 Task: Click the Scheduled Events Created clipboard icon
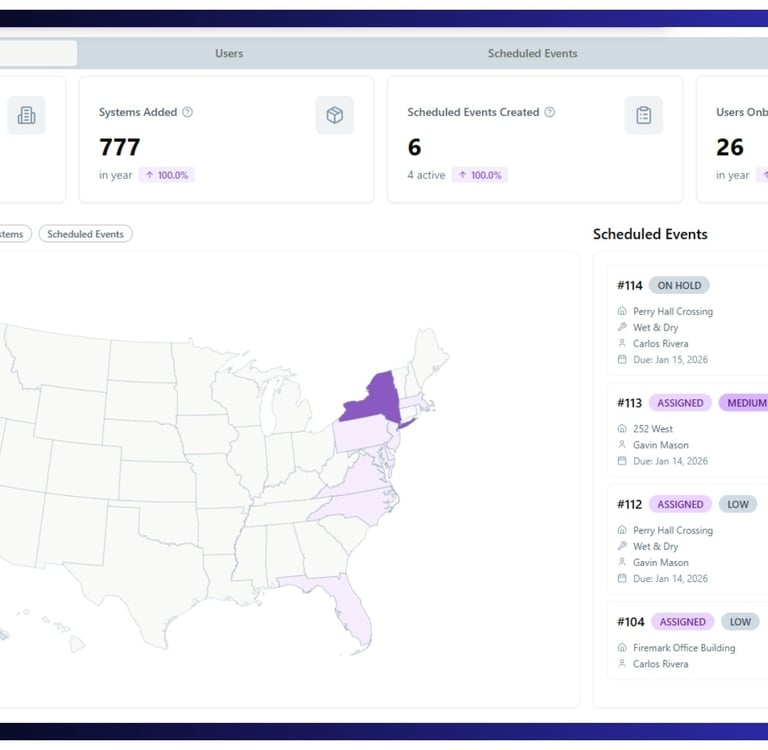643,115
